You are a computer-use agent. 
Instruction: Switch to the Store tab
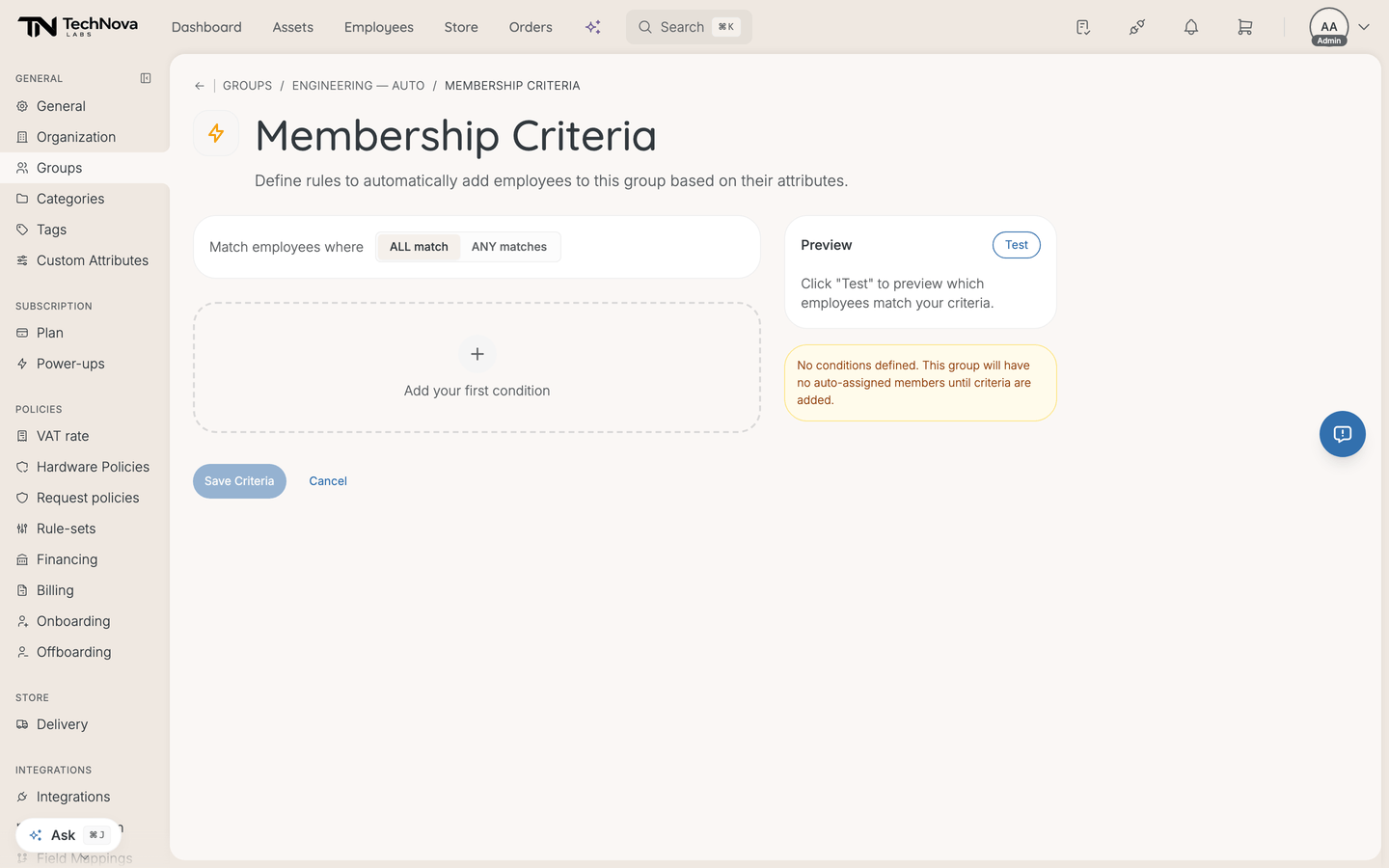[461, 27]
